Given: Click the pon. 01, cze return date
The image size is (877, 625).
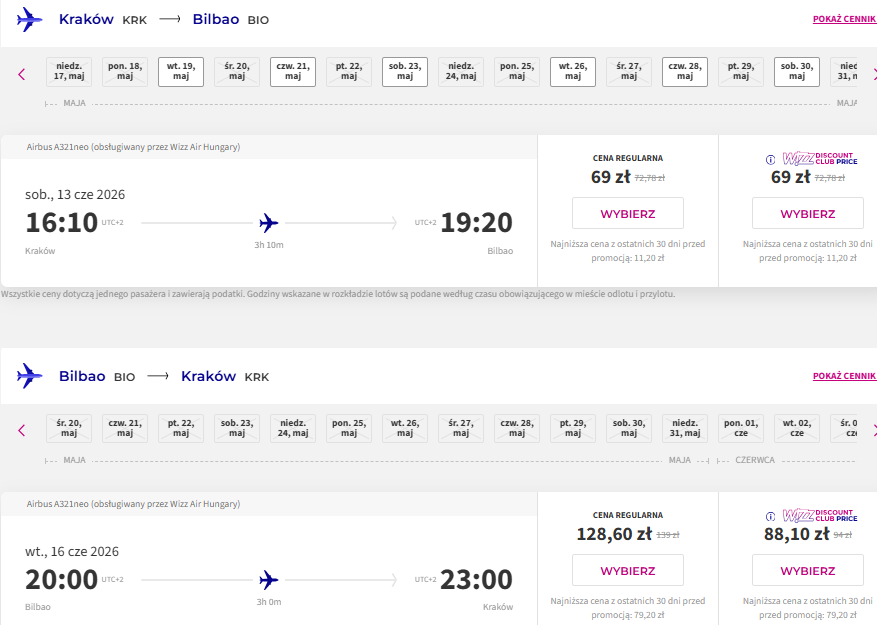Looking at the screenshot, I should tap(741, 429).
